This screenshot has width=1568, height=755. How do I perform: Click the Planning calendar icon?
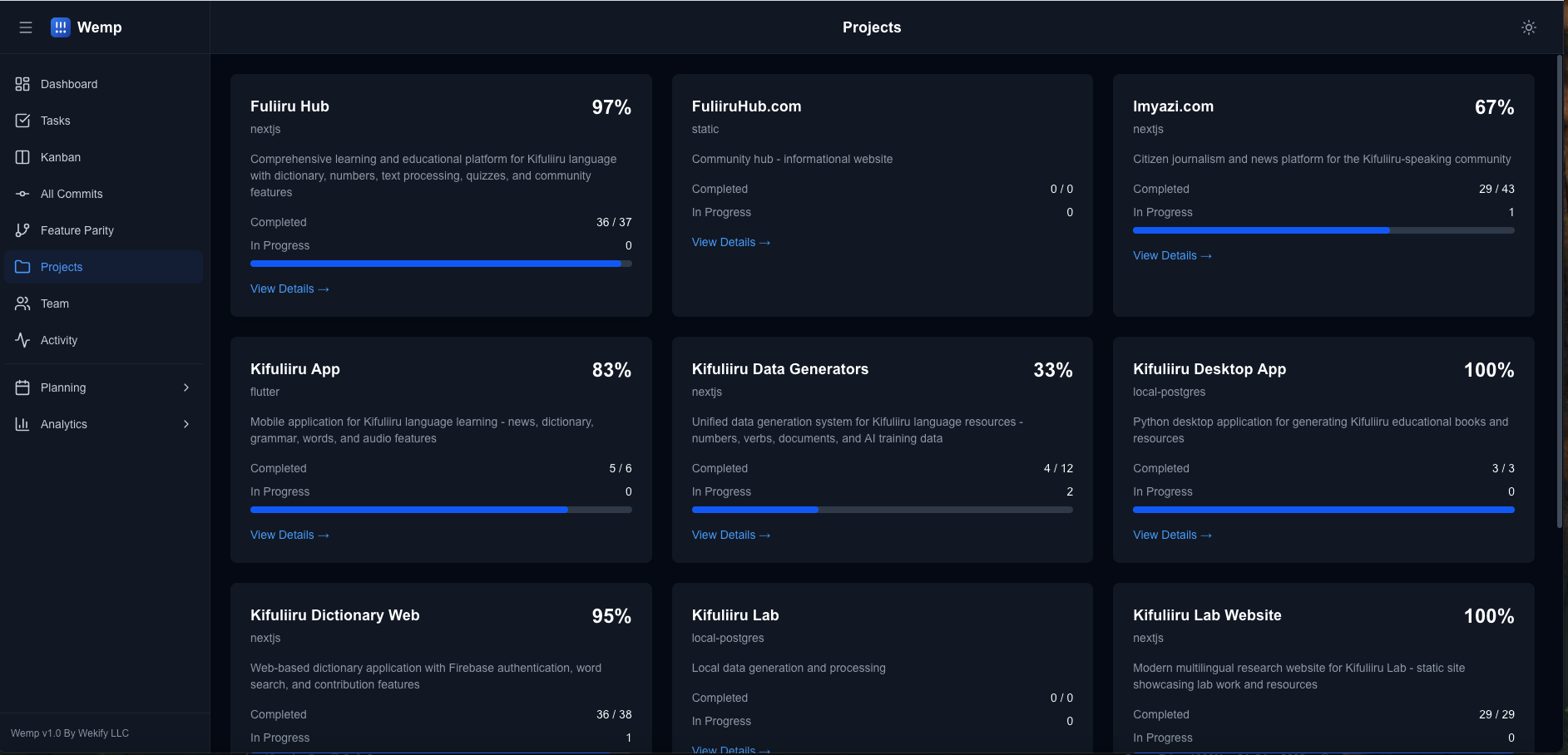point(22,387)
